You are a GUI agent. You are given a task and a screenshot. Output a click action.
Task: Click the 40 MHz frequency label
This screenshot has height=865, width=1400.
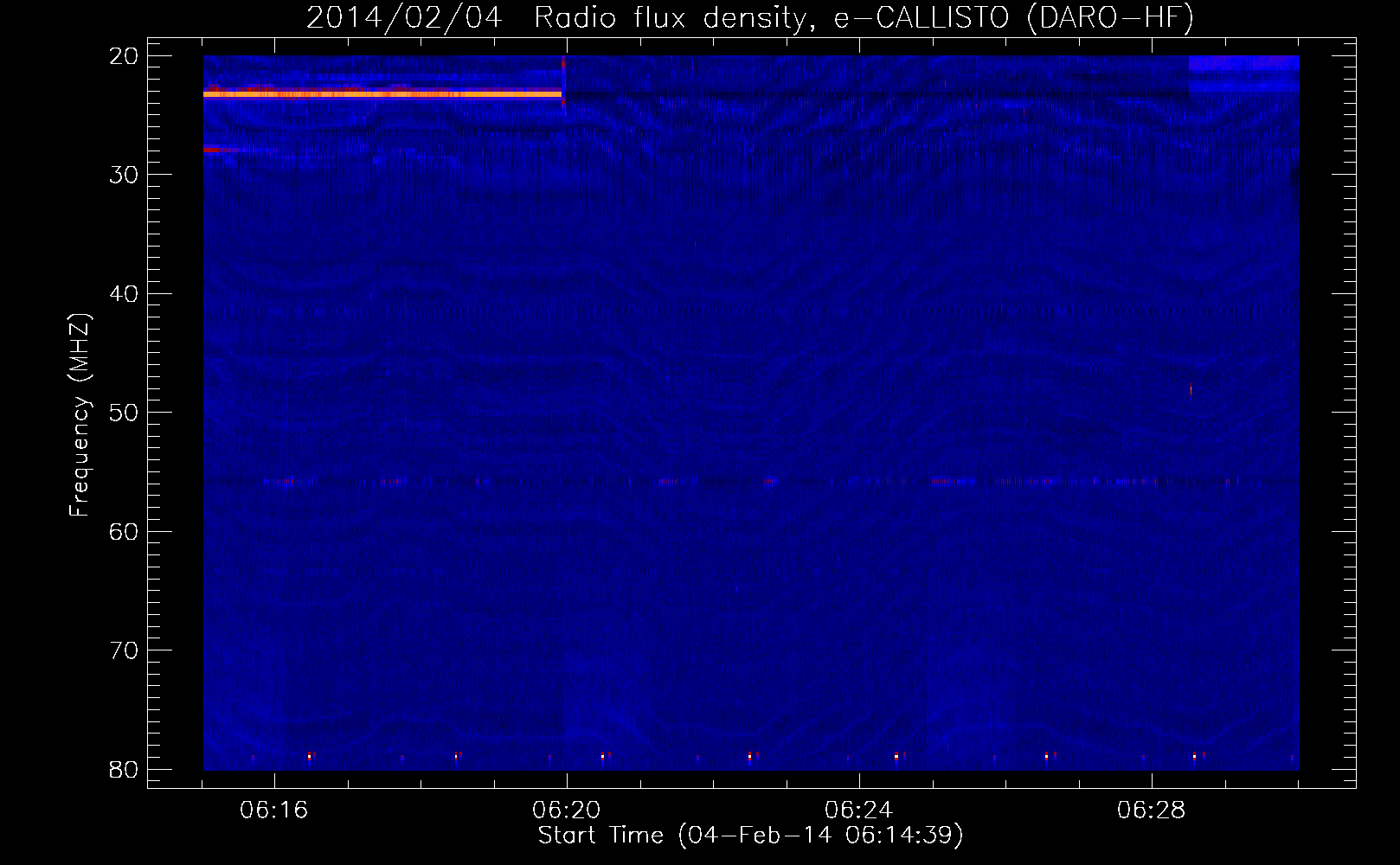124,294
